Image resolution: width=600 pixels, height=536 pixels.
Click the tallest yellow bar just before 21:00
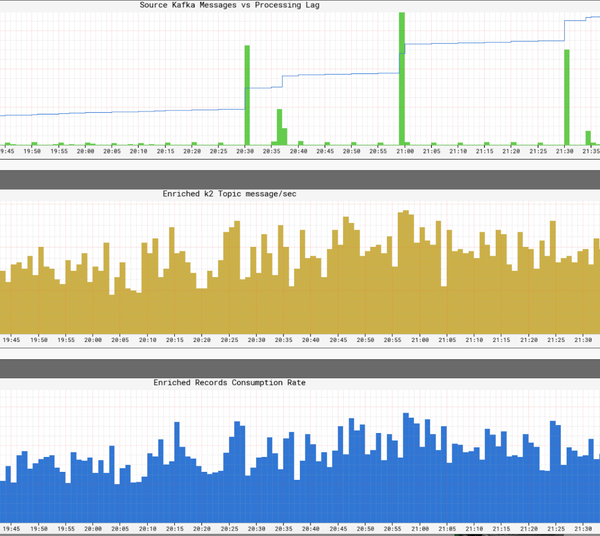[x=406, y=272]
